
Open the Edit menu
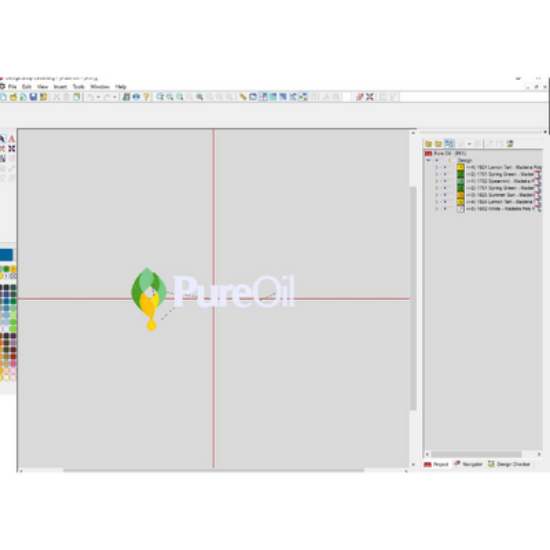point(27,87)
